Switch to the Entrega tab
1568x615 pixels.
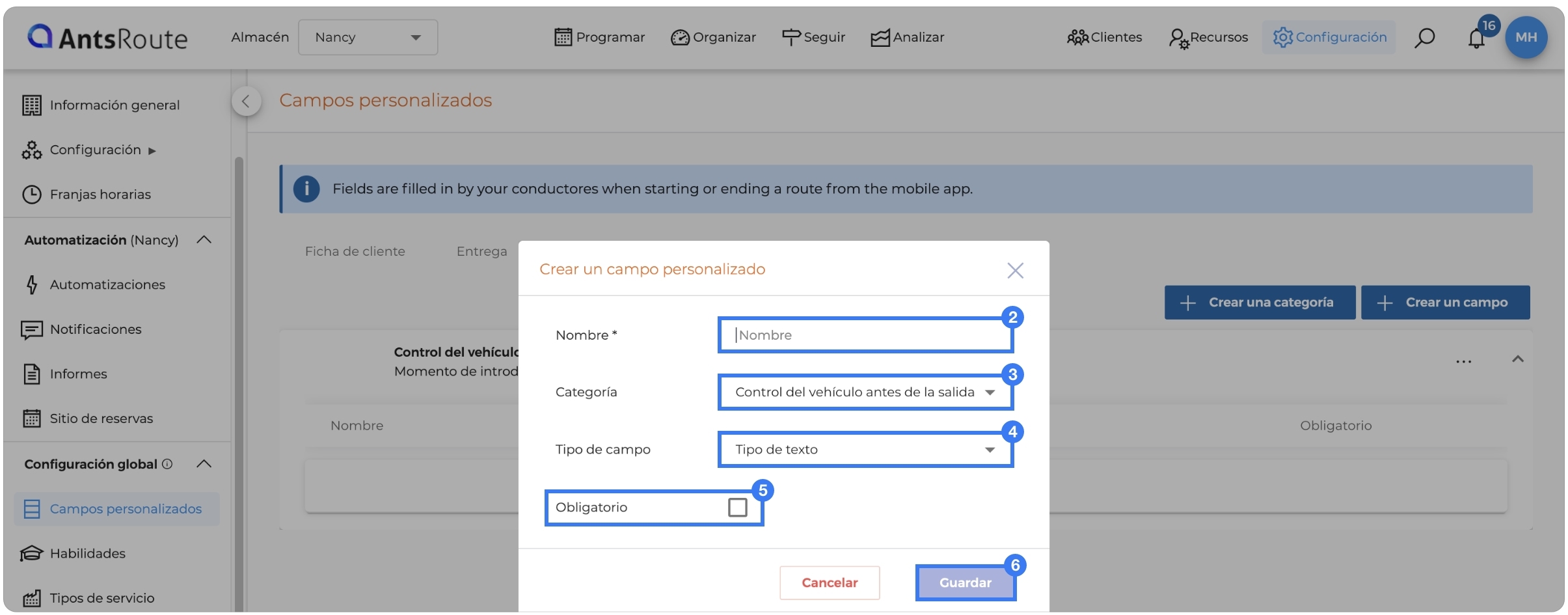point(481,251)
